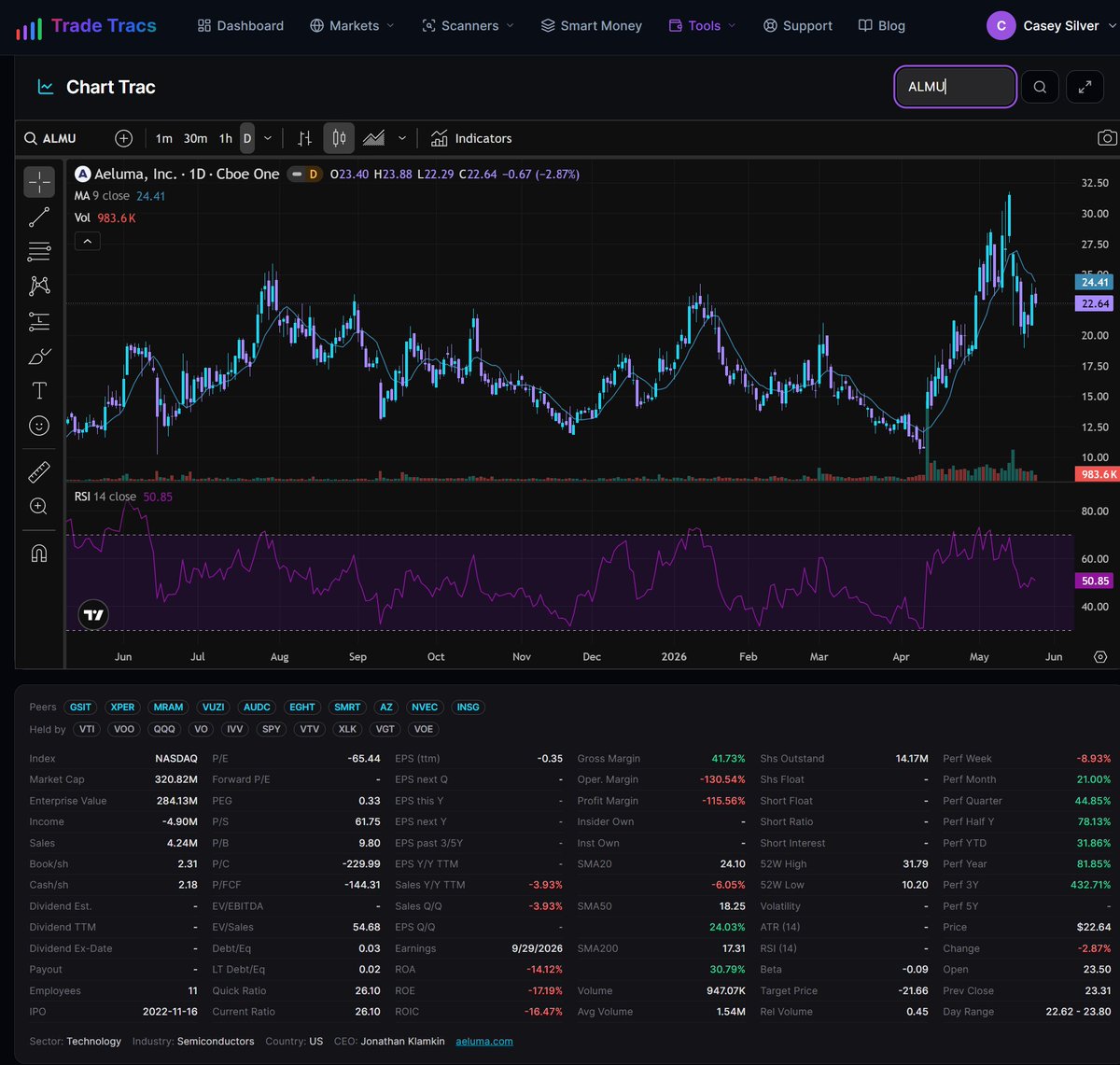Image resolution: width=1120 pixels, height=1065 pixels.
Task: Open the SPY holder fund chip
Action: point(272,729)
